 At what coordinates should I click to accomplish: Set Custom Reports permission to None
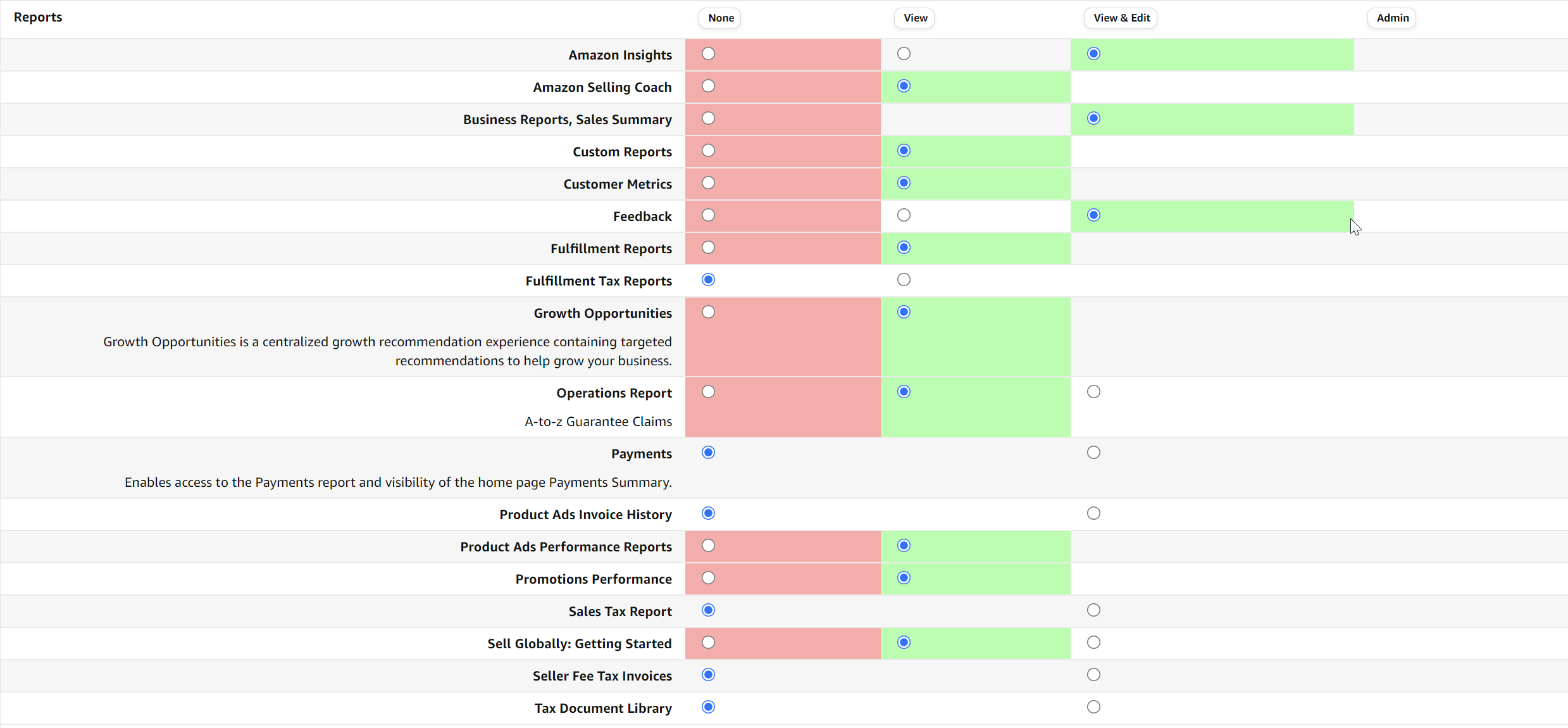(x=709, y=151)
